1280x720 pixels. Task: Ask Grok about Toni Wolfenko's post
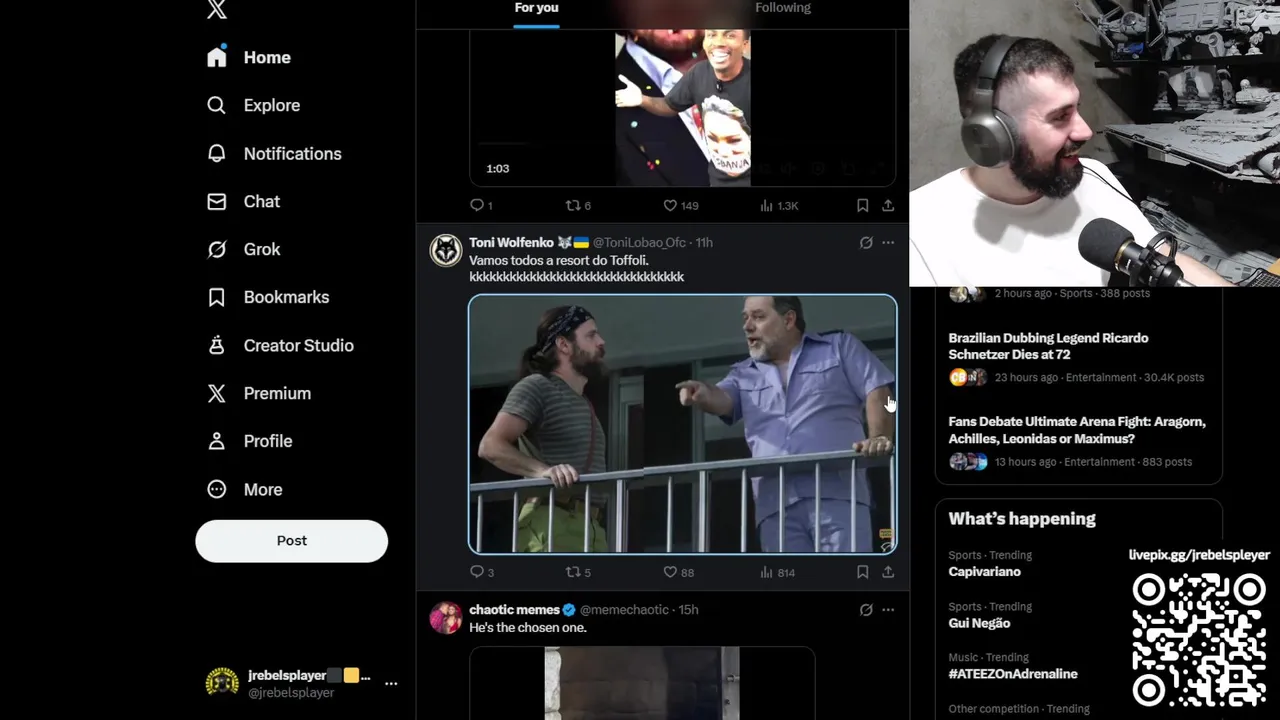(866, 242)
